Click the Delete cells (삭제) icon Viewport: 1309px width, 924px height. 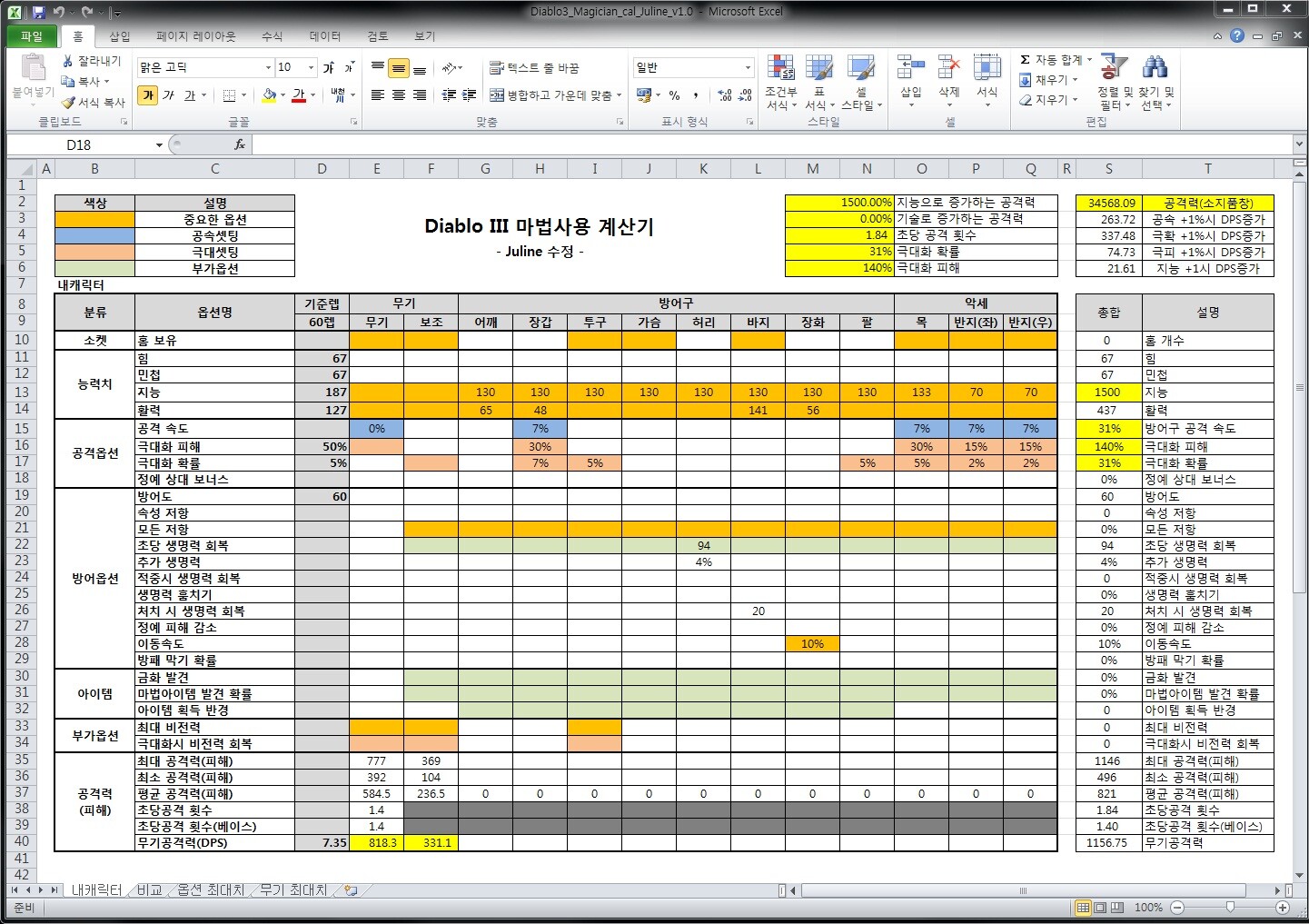tap(948, 69)
